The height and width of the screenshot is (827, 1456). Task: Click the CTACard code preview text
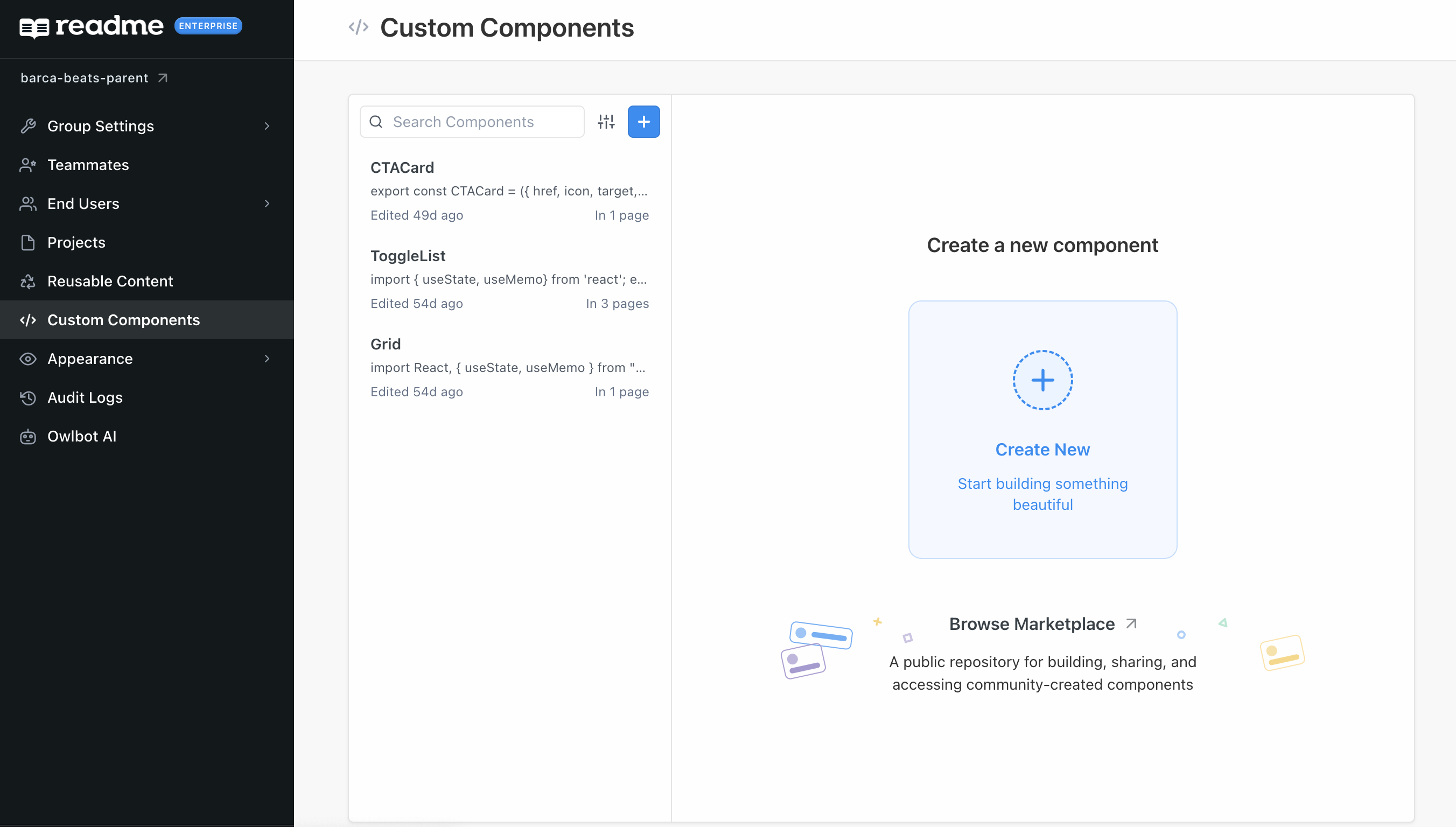(509, 191)
